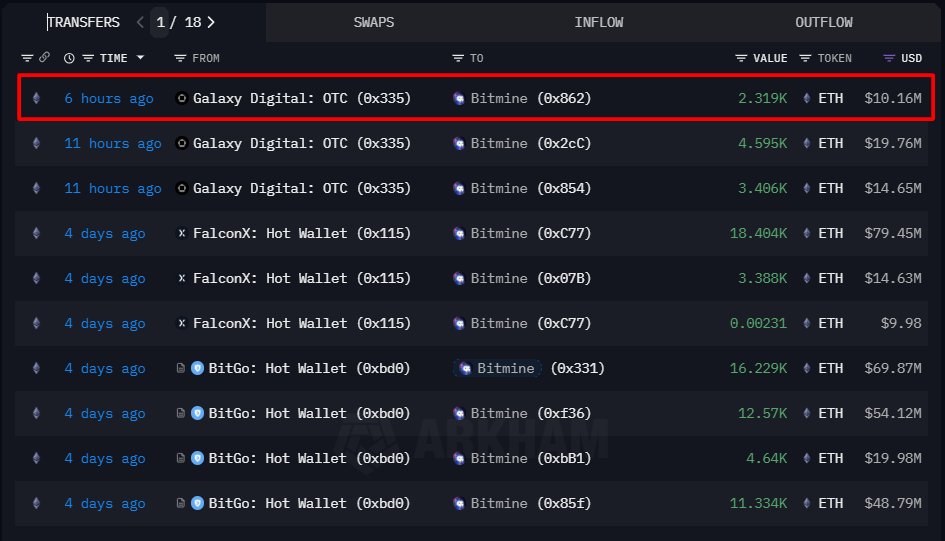Switch to the SWAPS tab
The image size is (945, 541).
click(x=375, y=22)
